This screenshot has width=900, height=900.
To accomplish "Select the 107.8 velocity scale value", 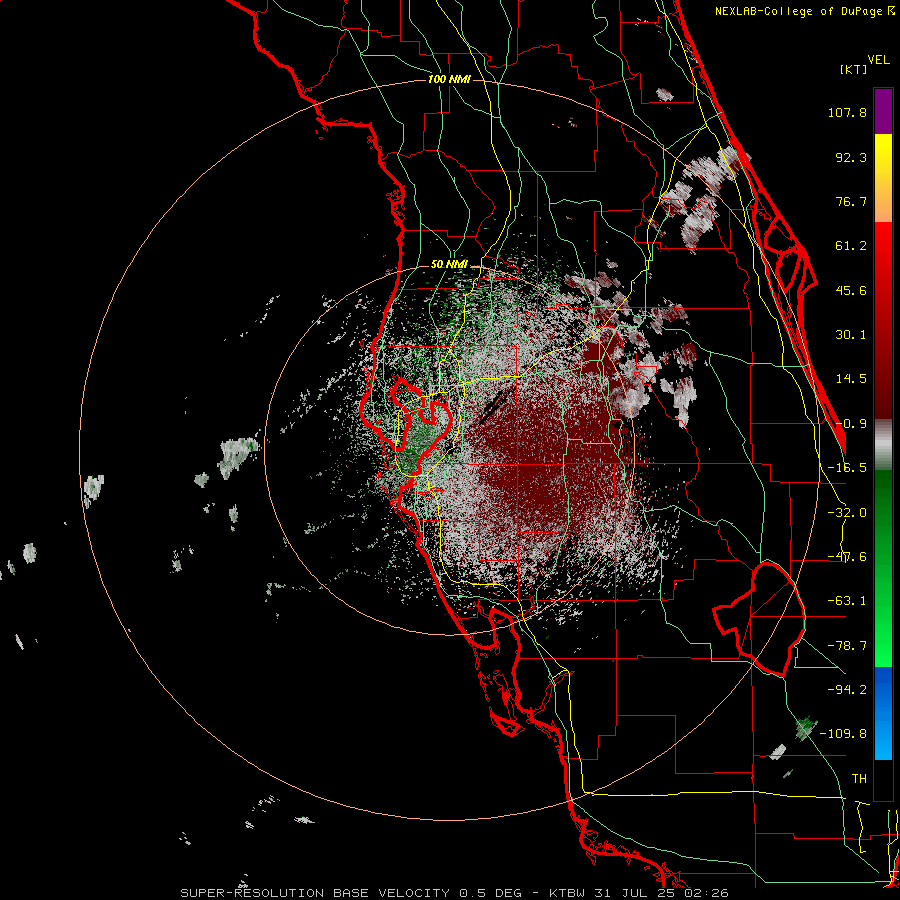I will (x=847, y=112).
